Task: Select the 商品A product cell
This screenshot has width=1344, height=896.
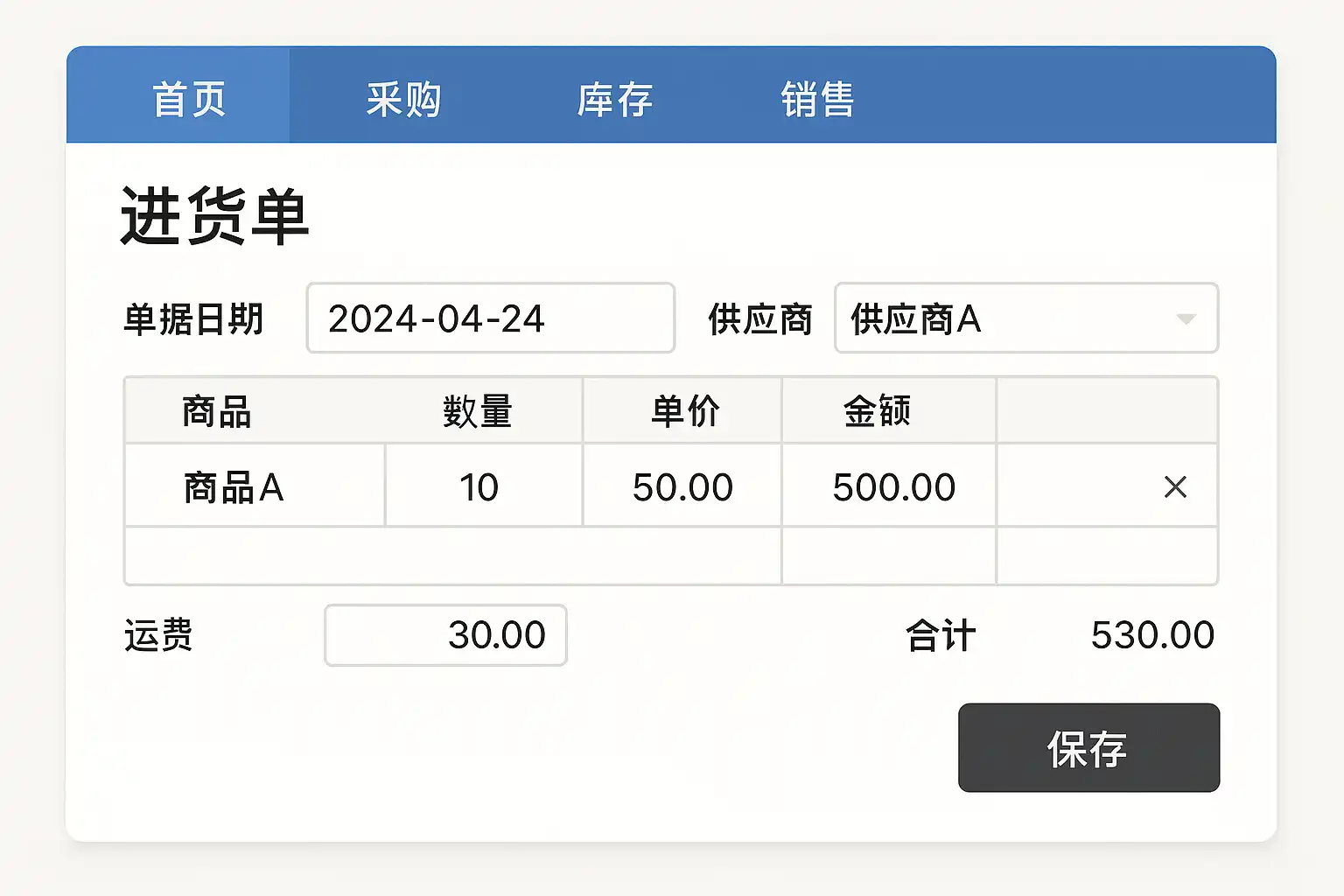Action: [234, 486]
